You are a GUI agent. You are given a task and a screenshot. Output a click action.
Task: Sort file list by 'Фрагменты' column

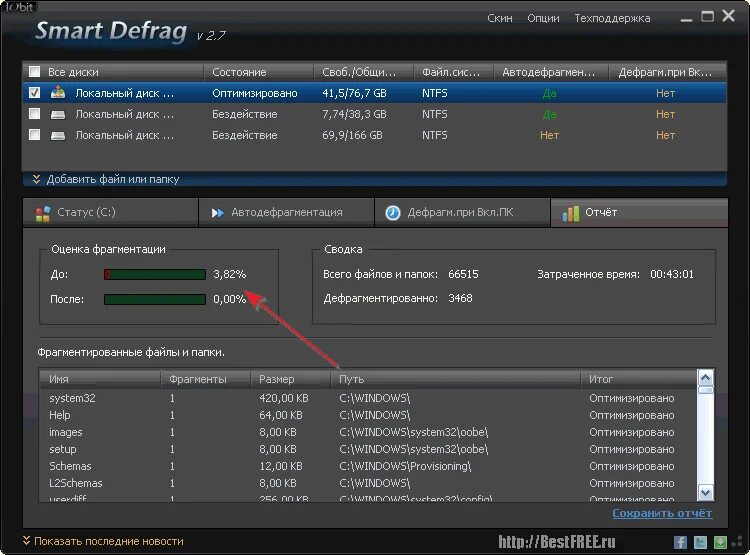206,379
